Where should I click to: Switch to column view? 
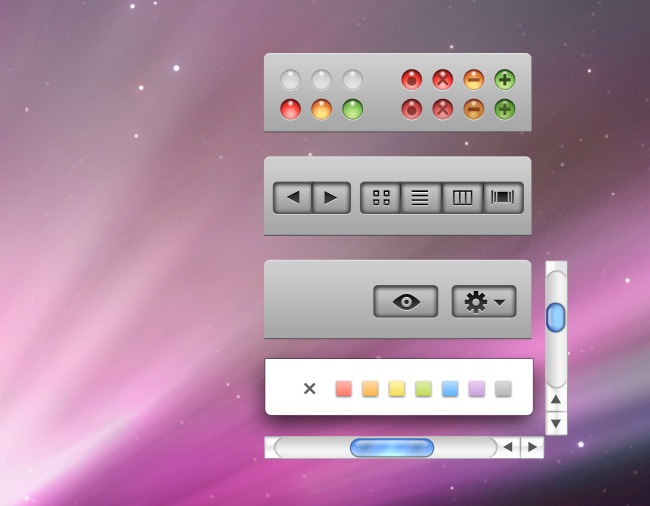pos(462,198)
